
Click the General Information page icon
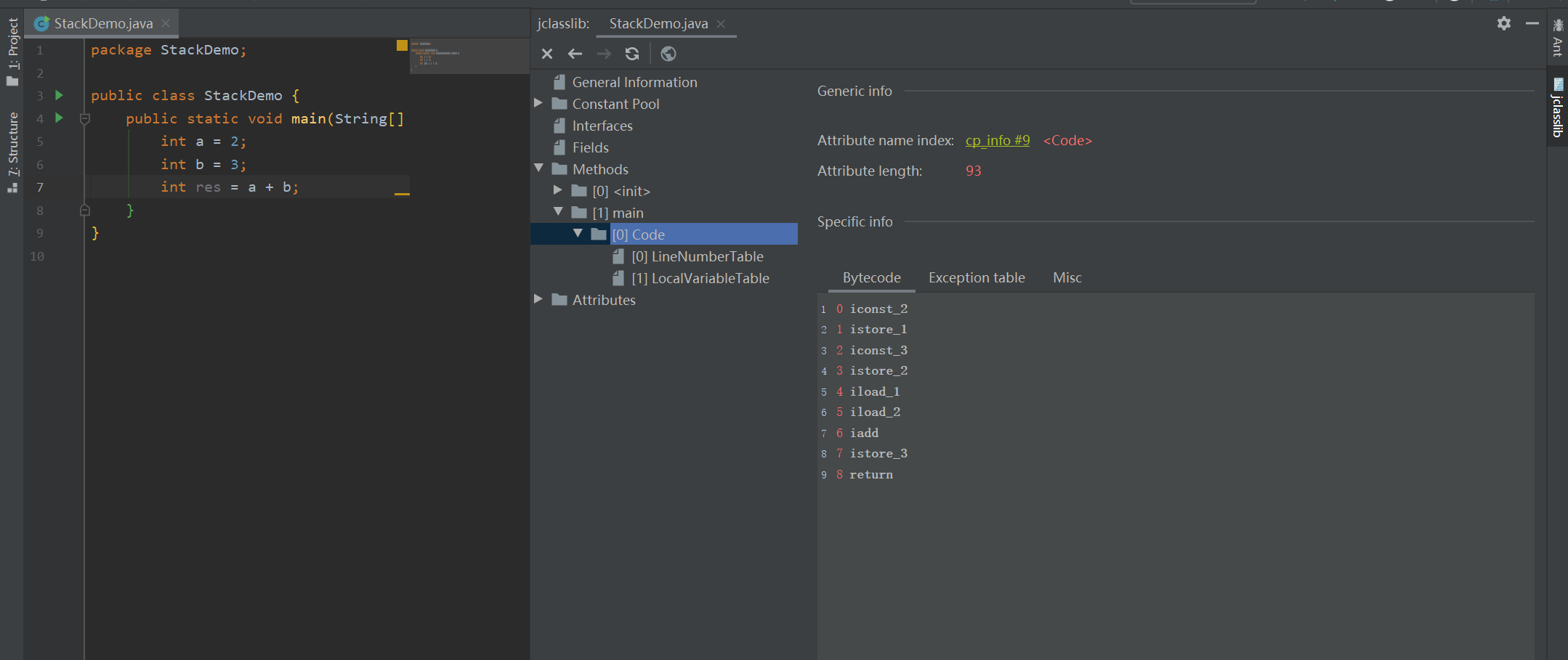click(559, 82)
